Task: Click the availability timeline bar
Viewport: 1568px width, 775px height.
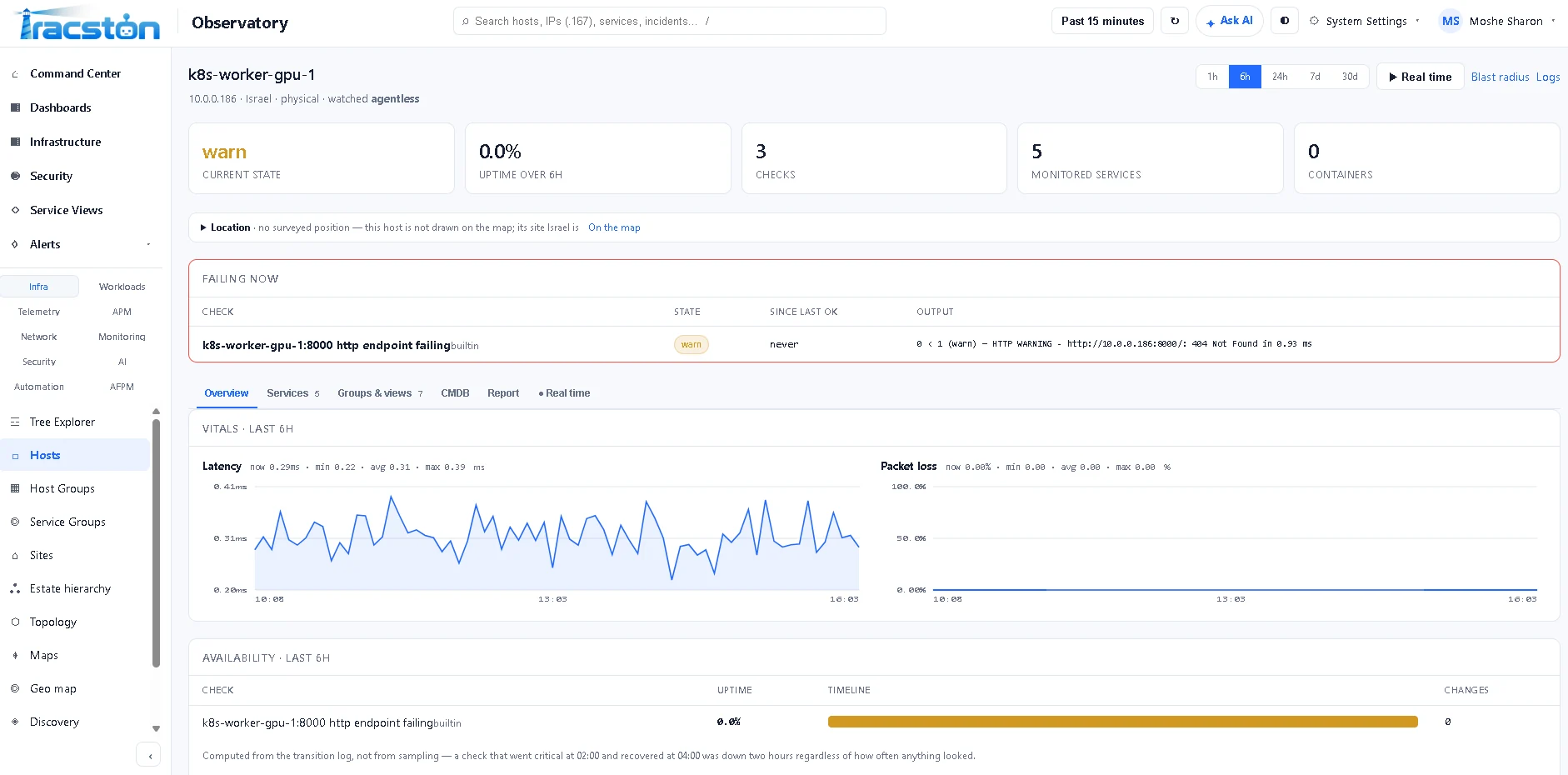Action: pos(1122,722)
